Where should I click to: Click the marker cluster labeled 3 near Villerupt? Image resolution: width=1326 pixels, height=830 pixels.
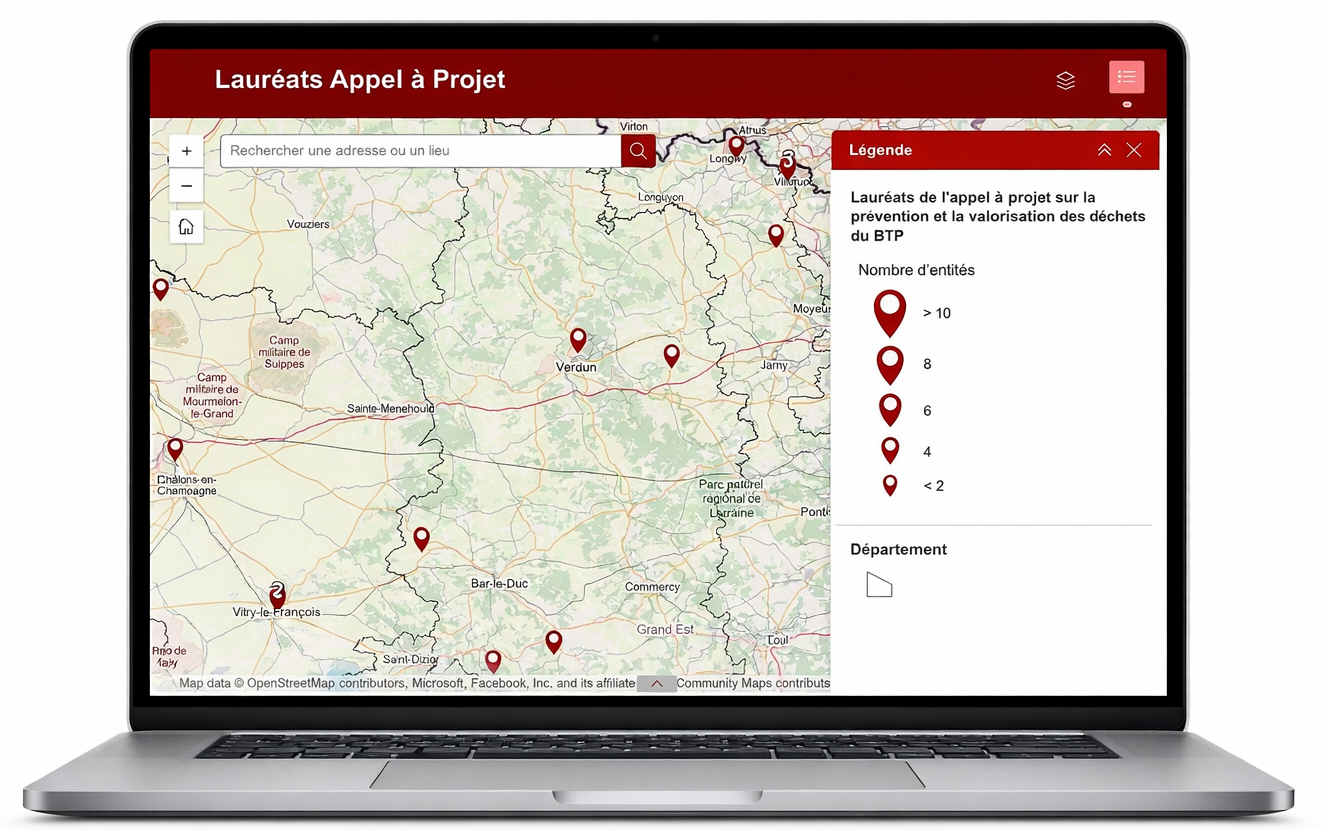pyautogui.click(x=789, y=164)
